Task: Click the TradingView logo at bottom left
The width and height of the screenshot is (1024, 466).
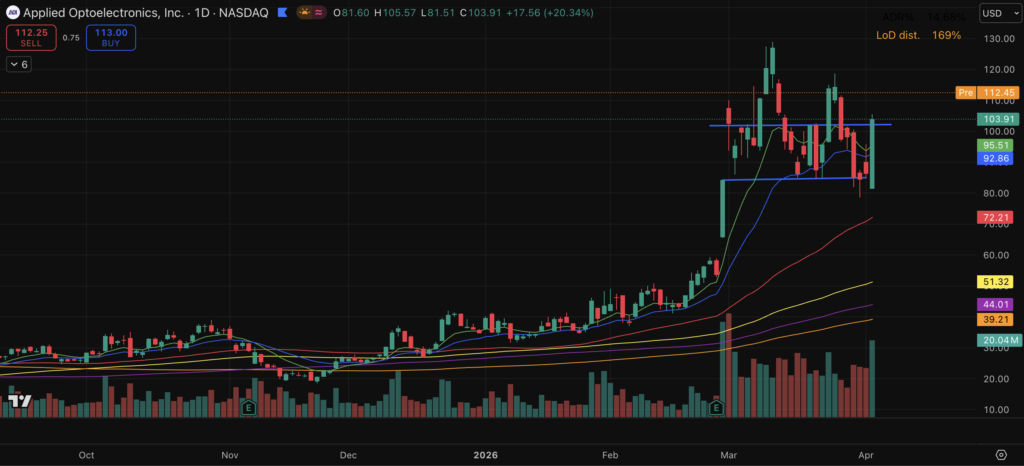Action: [18, 402]
